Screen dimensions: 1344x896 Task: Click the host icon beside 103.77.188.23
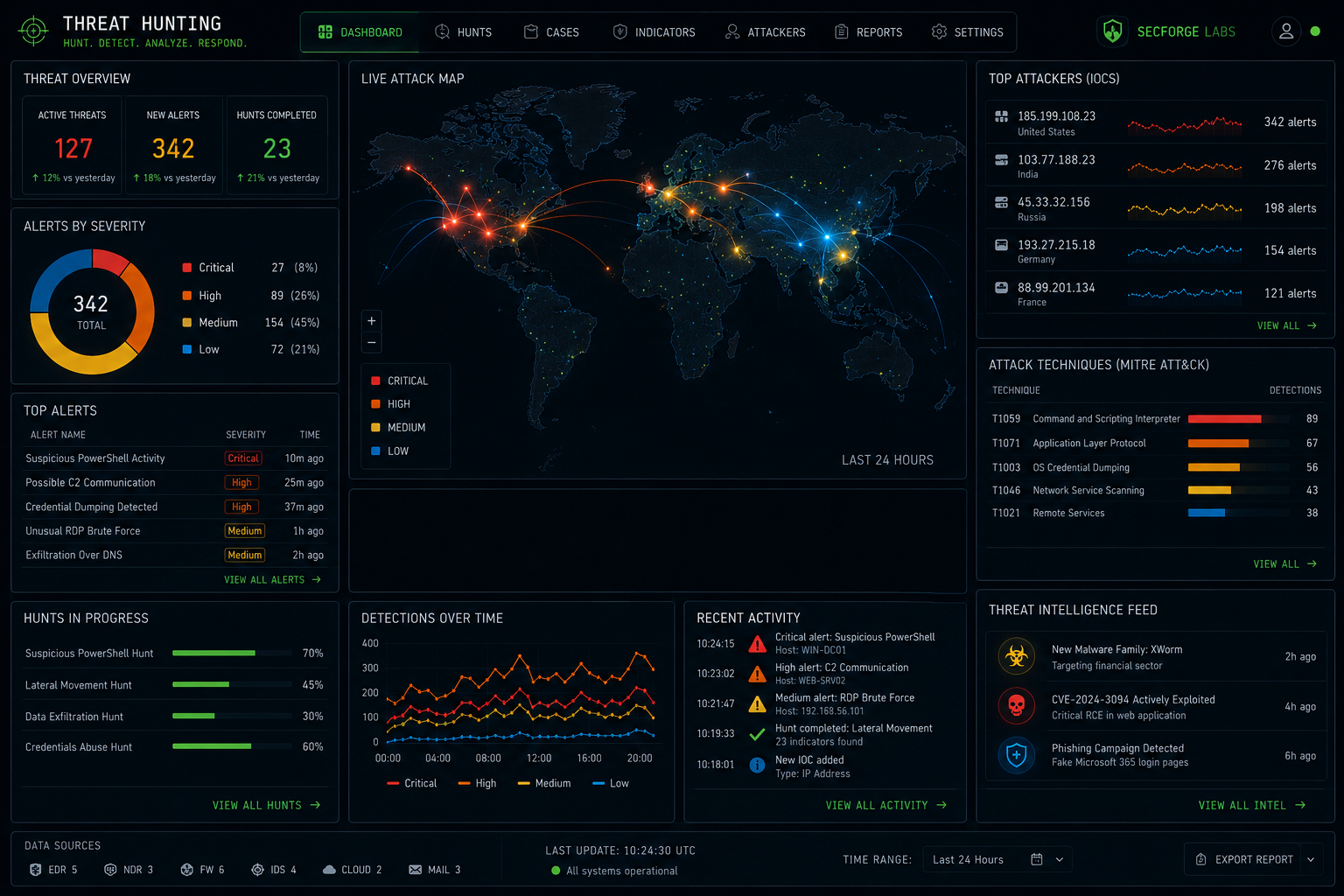(x=1001, y=160)
